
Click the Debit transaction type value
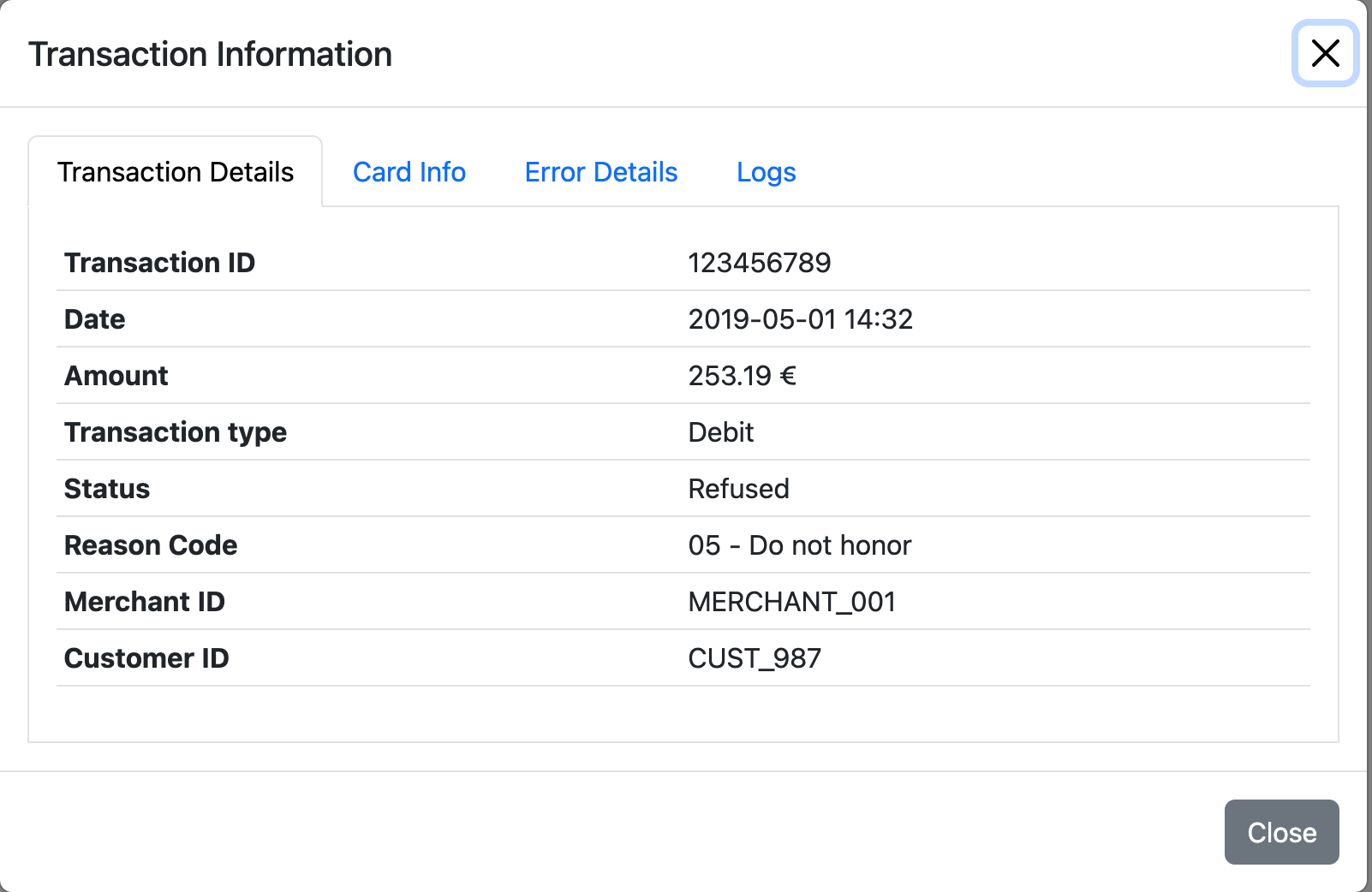pos(721,432)
